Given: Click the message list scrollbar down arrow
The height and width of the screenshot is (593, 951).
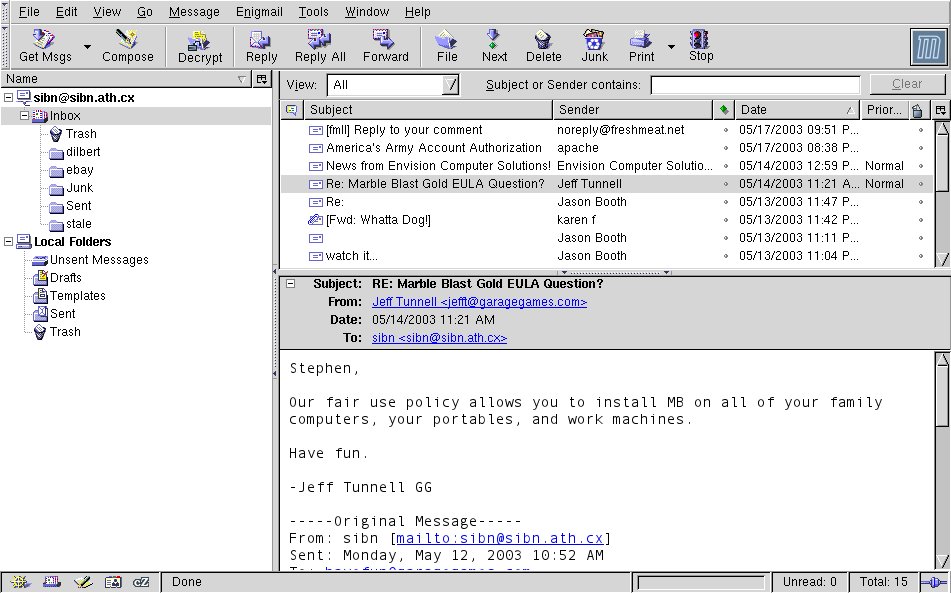Looking at the screenshot, I should tap(942, 259).
